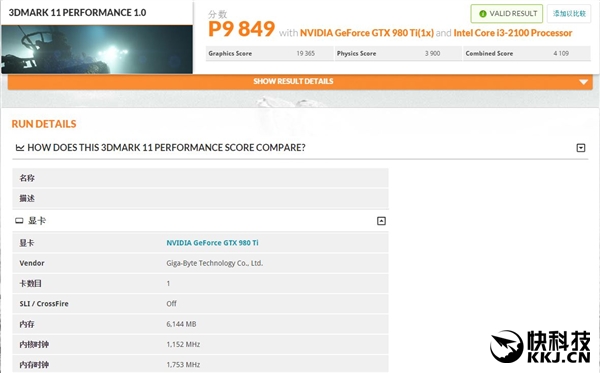Click the SLI / CrossFire label
Screen dimensions: 600x373
pyautogui.click(x=44, y=304)
